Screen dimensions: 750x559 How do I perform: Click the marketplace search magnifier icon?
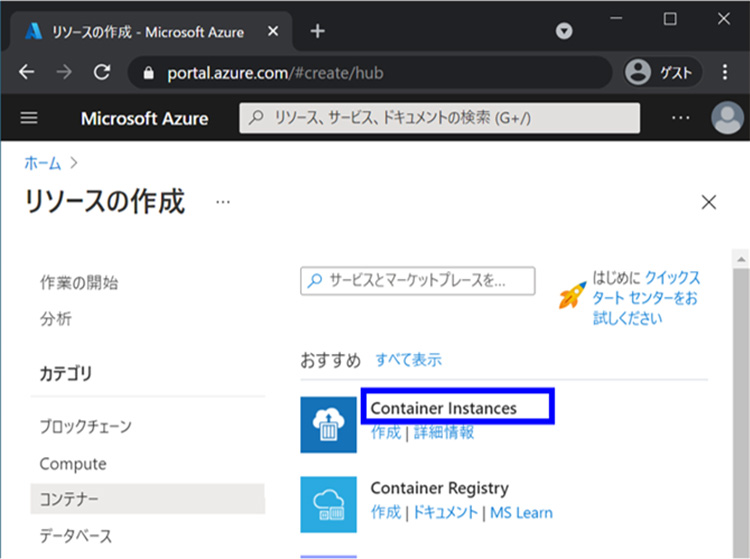(315, 280)
